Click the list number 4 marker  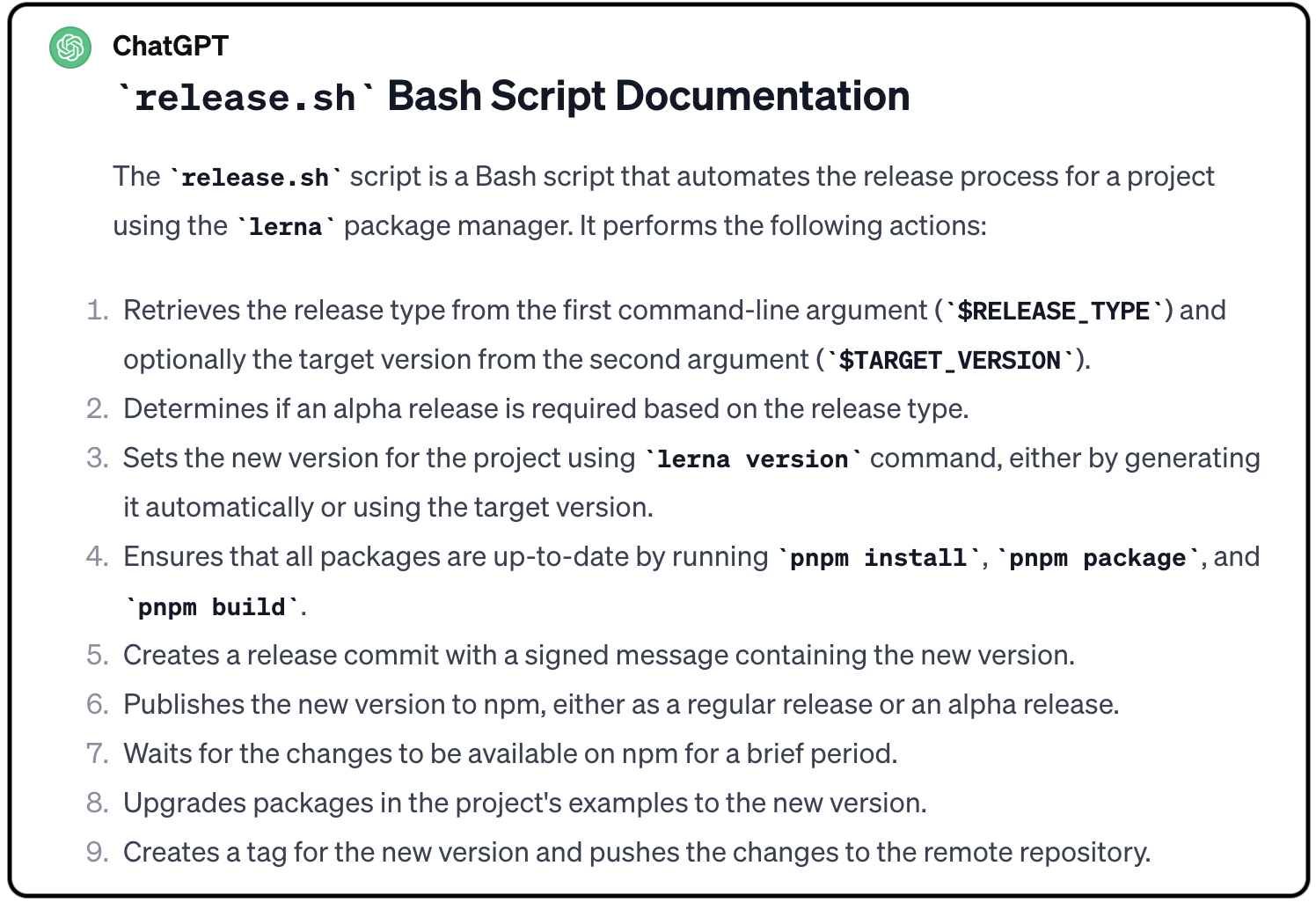click(97, 557)
